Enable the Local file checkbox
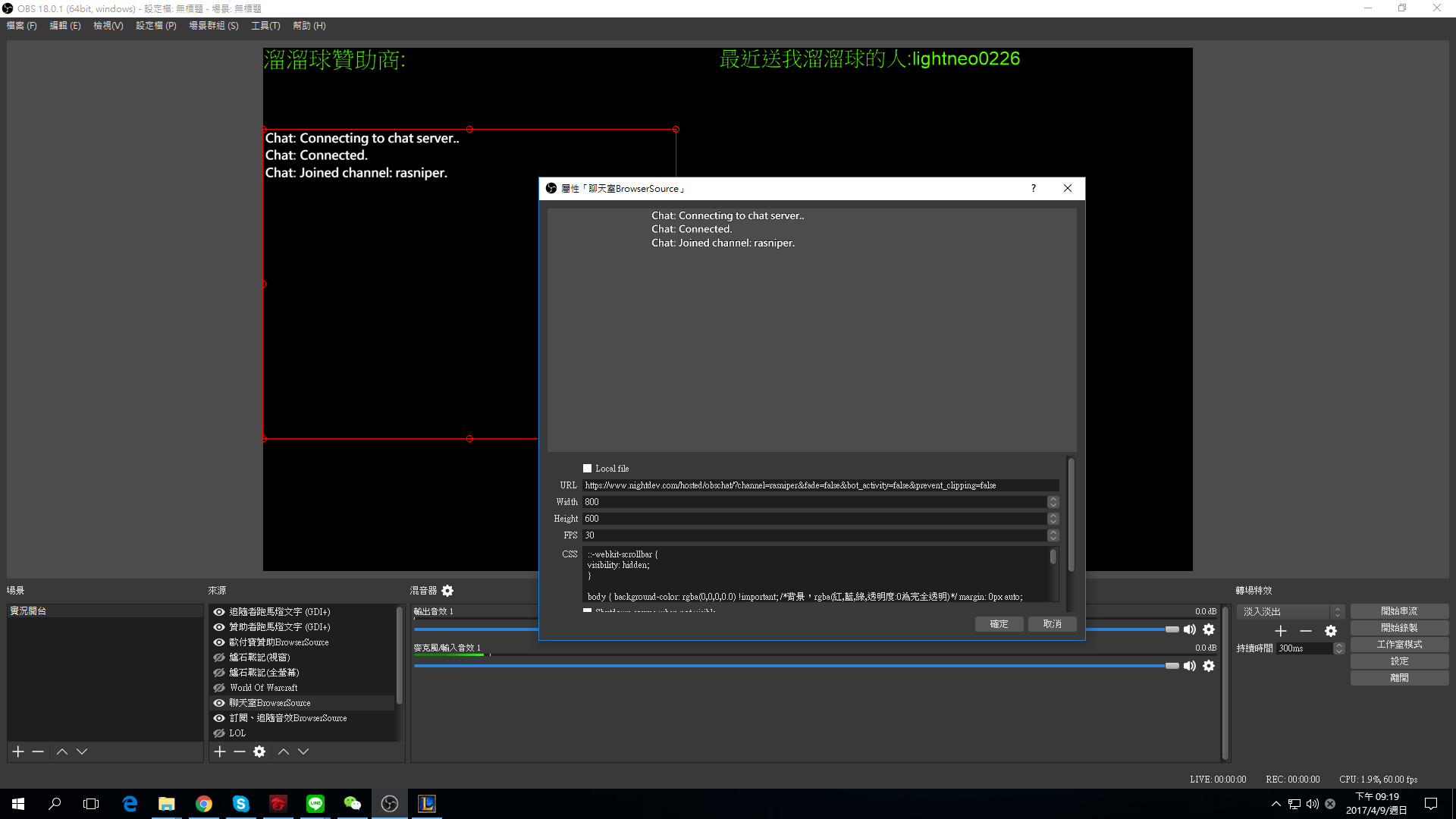Screen dimensions: 1456x819 pos(587,469)
